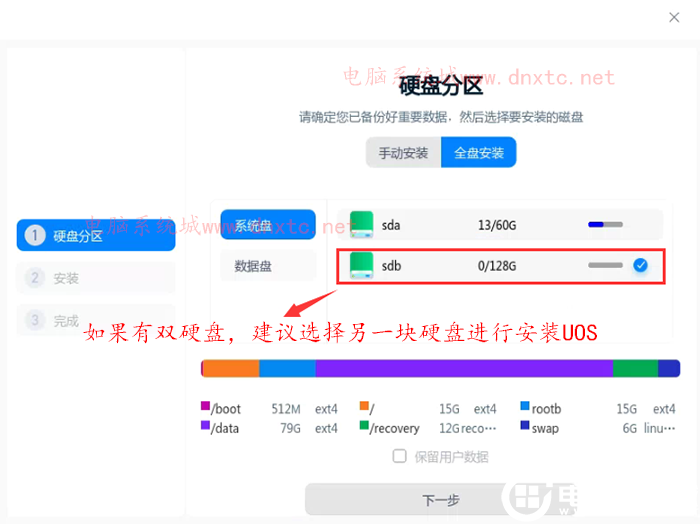Click the /data purple color swatch

coord(205,425)
